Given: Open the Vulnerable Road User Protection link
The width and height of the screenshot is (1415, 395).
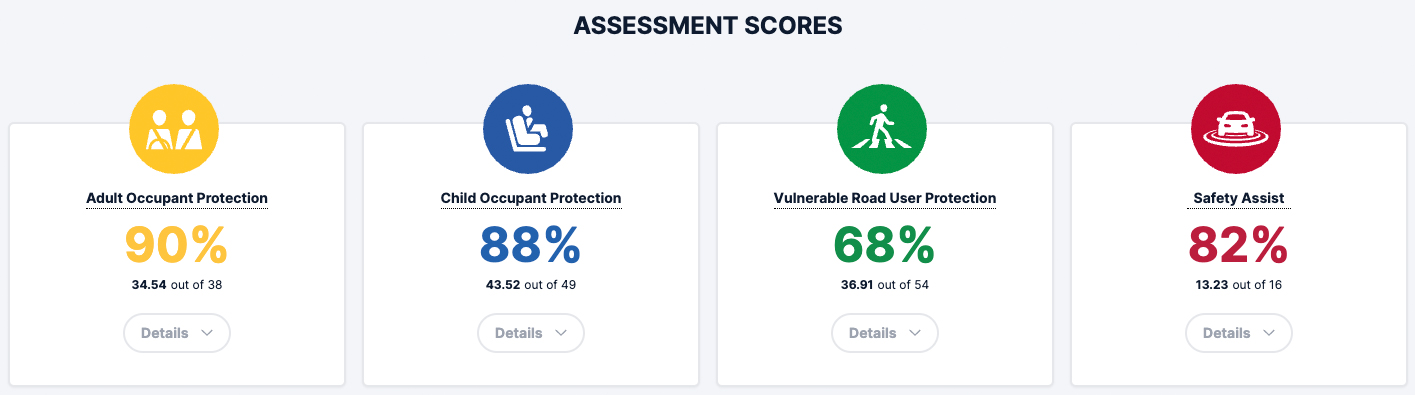Looking at the screenshot, I should pyautogui.click(x=885, y=198).
